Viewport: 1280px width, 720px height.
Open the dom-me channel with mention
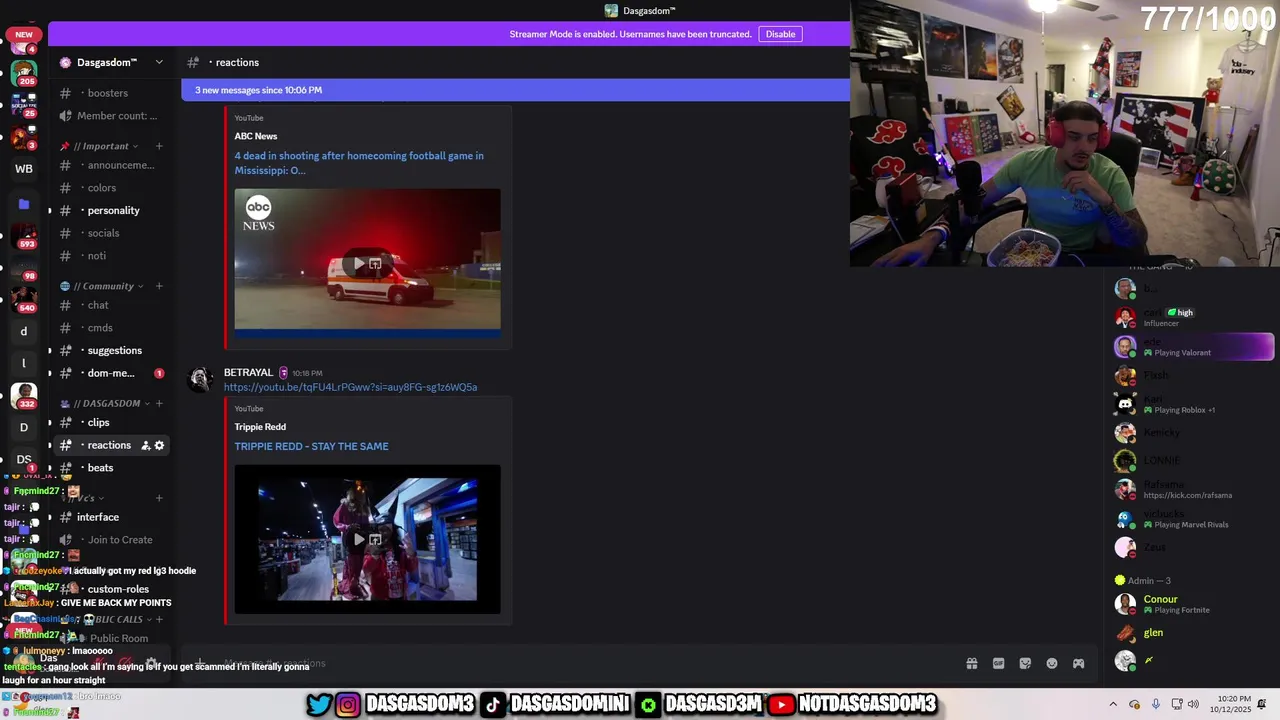111,373
